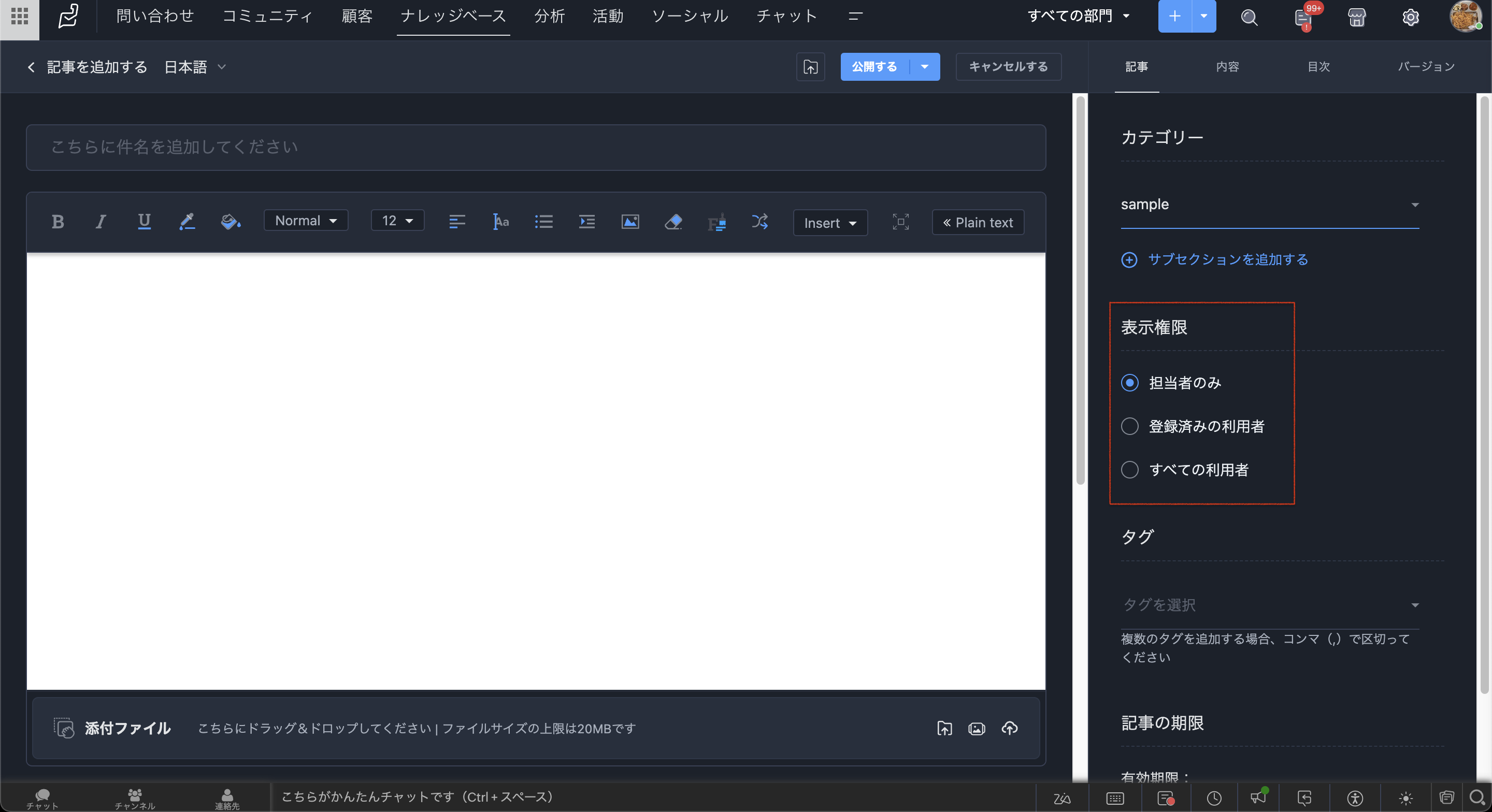Open the sample category dropdown

(1269, 205)
